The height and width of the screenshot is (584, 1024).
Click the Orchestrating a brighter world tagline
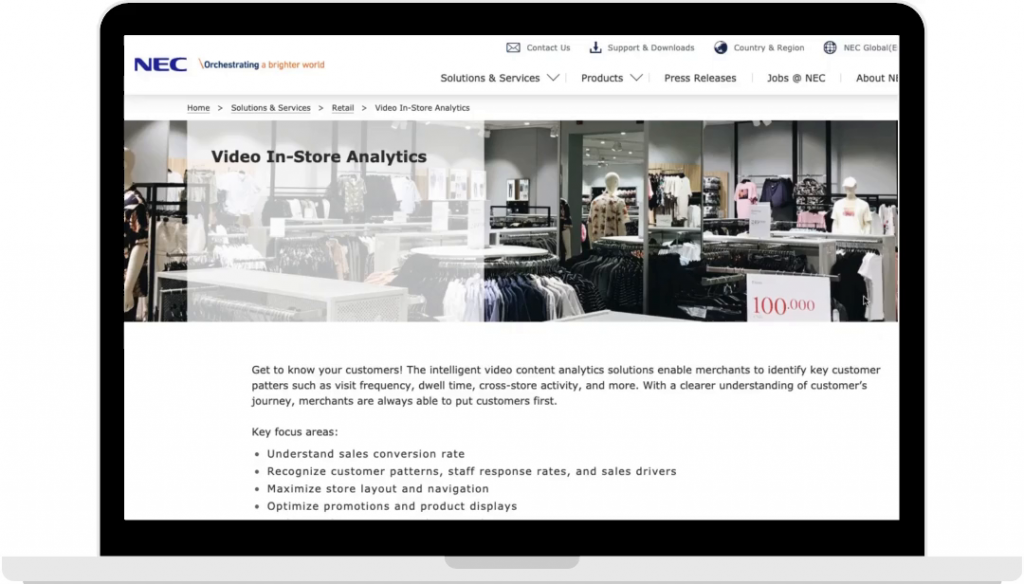coord(263,65)
